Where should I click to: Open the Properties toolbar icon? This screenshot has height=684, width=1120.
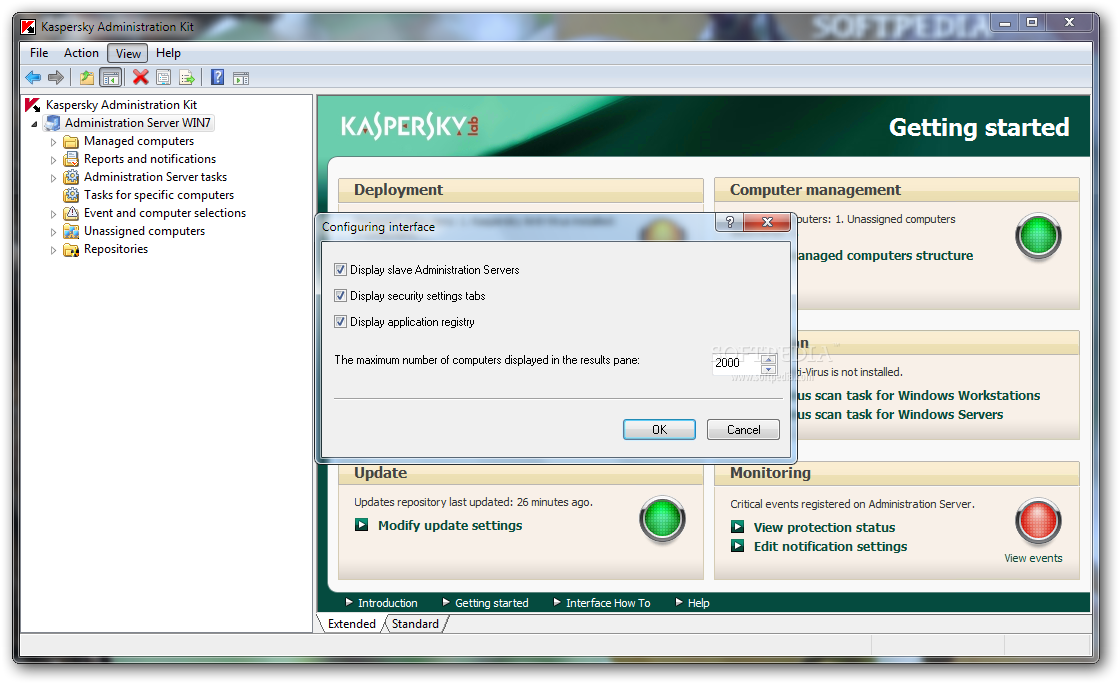(164, 77)
